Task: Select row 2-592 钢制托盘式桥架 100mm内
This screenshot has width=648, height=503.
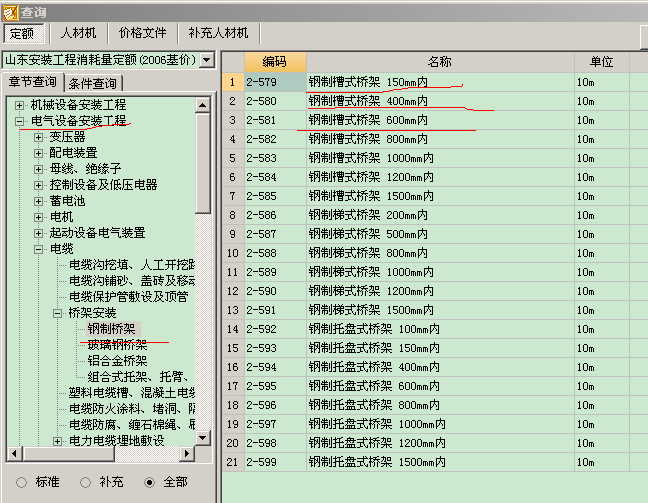Action: (435, 329)
